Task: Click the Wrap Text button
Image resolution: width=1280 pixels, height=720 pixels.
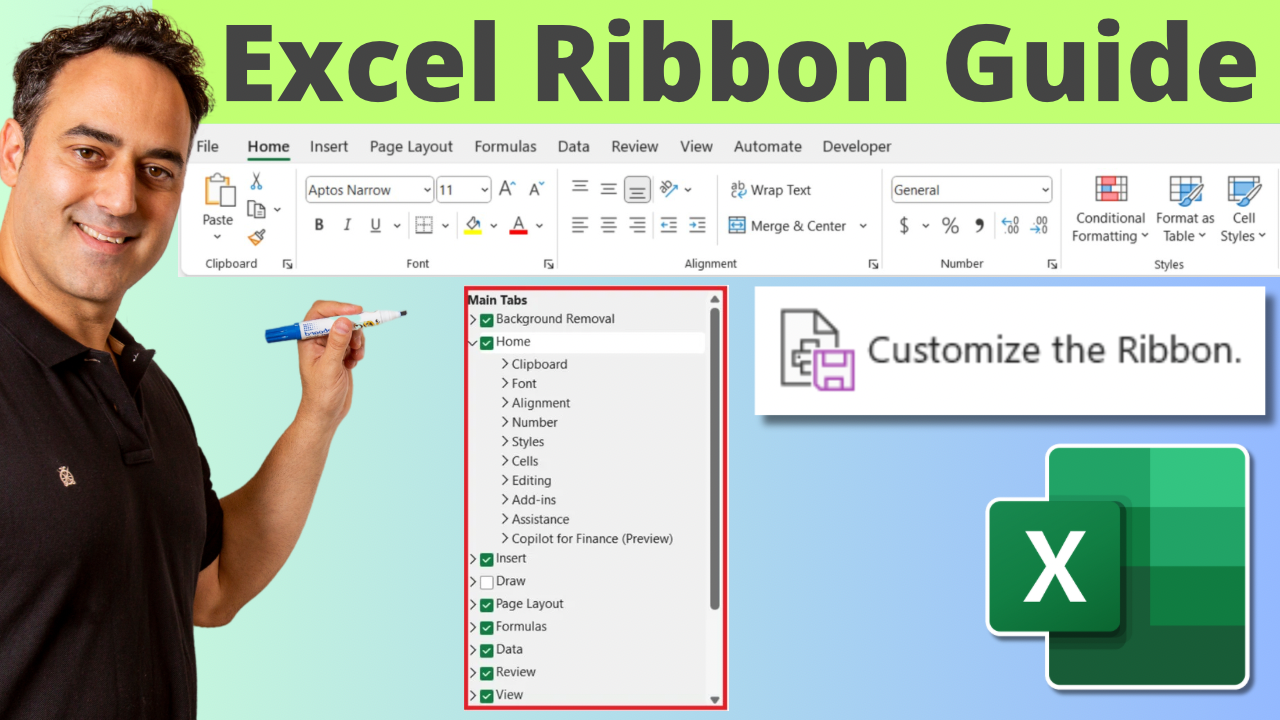Action: point(770,190)
